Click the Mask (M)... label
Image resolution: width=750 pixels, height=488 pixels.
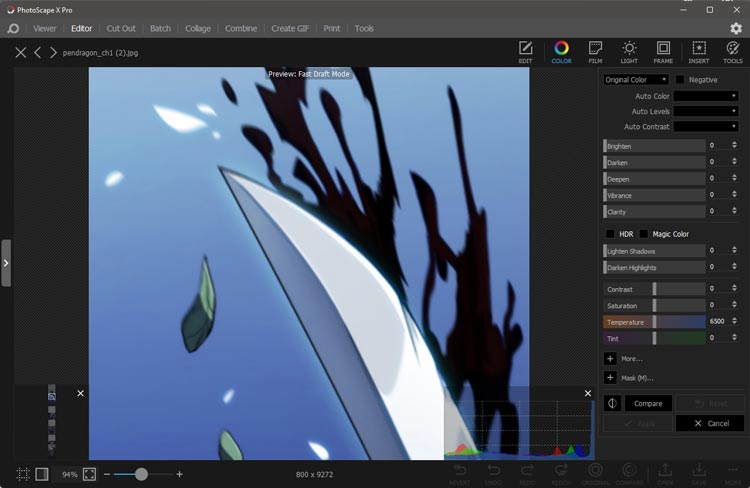(x=637, y=378)
